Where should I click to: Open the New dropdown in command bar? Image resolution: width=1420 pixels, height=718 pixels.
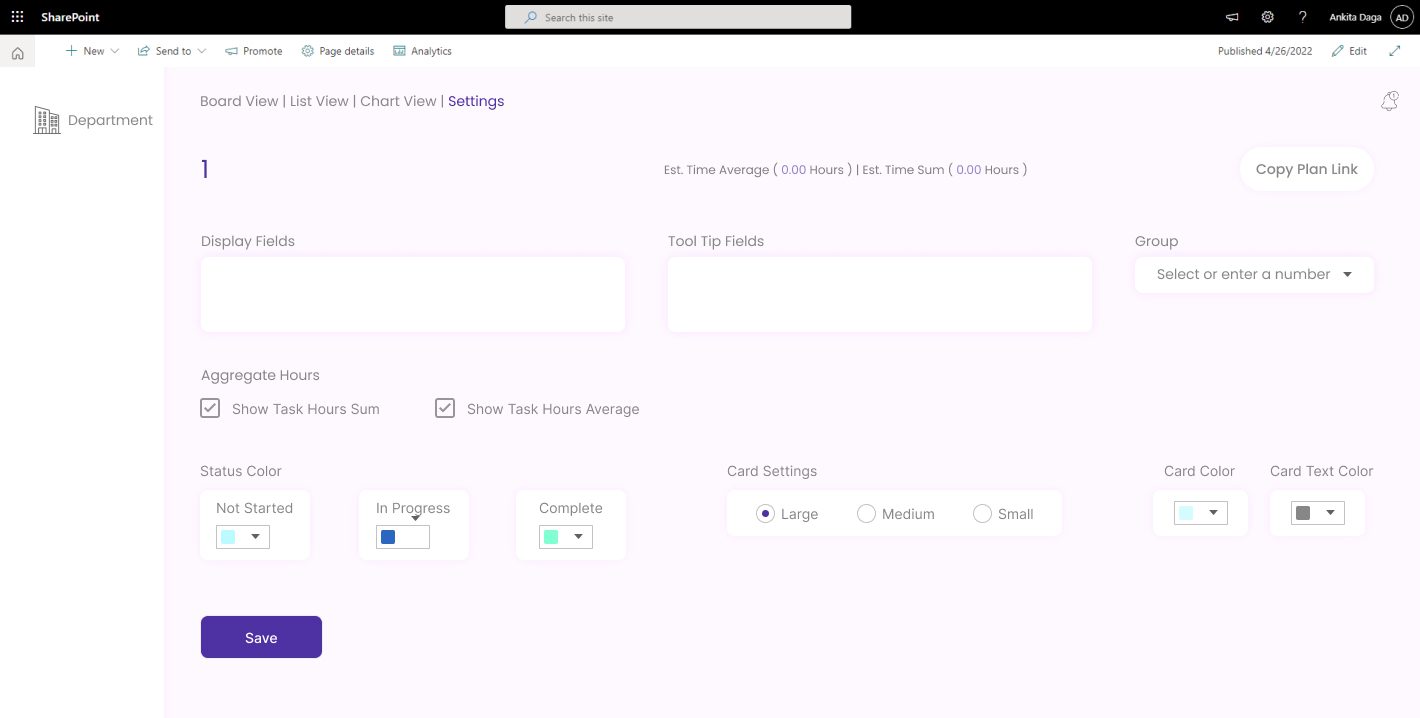pyautogui.click(x=92, y=51)
